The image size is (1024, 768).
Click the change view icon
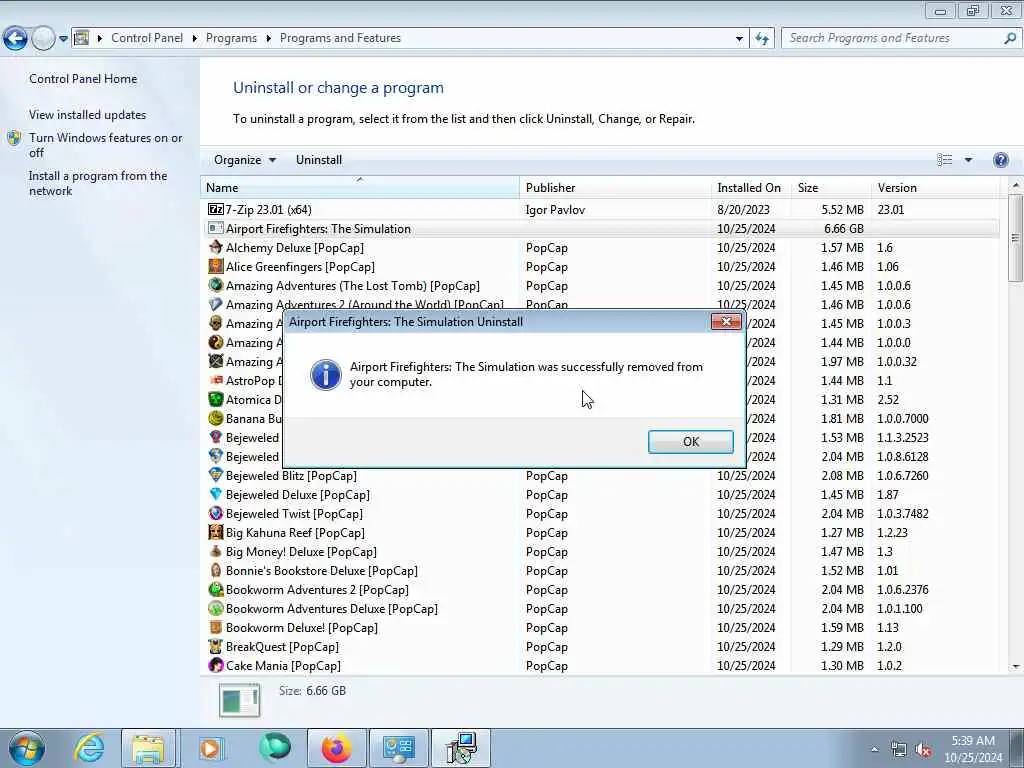(944, 160)
